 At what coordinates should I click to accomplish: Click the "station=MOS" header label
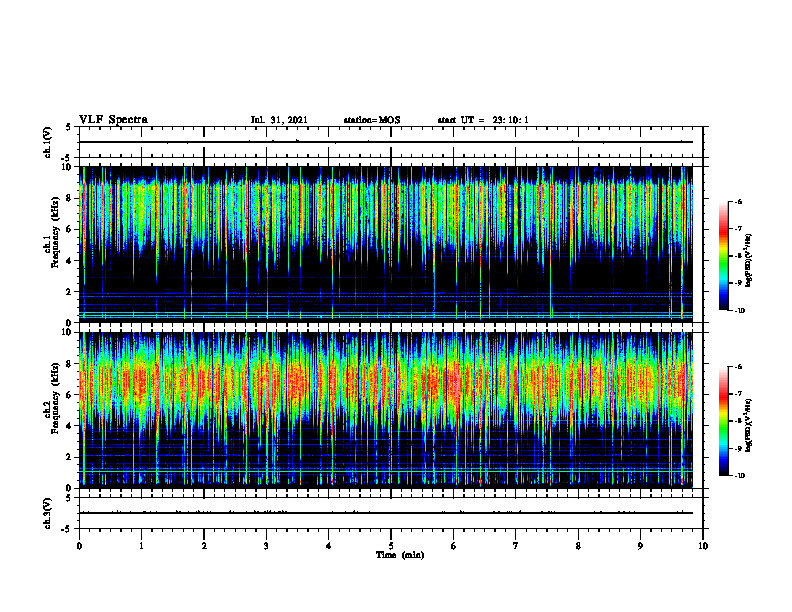click(x=372, y=120)
